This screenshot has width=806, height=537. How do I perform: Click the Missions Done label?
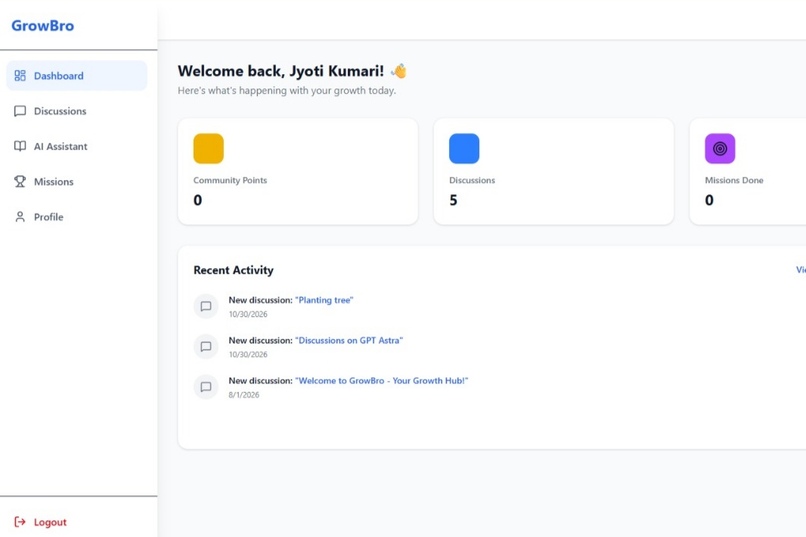734,180
